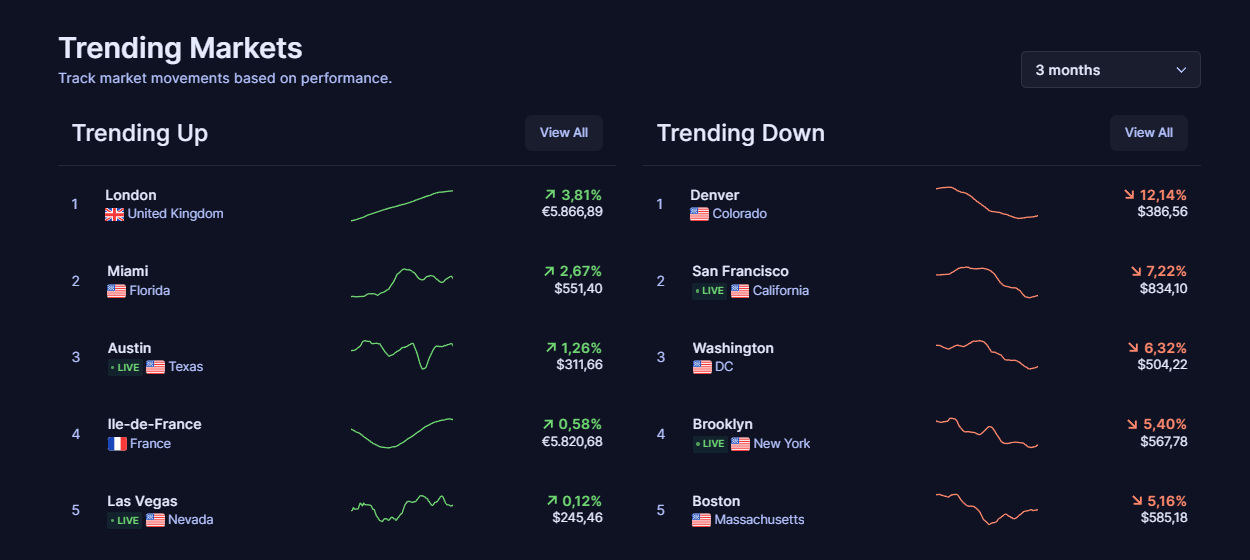Click the United Kingdom flag icon under London

[114, 214]
